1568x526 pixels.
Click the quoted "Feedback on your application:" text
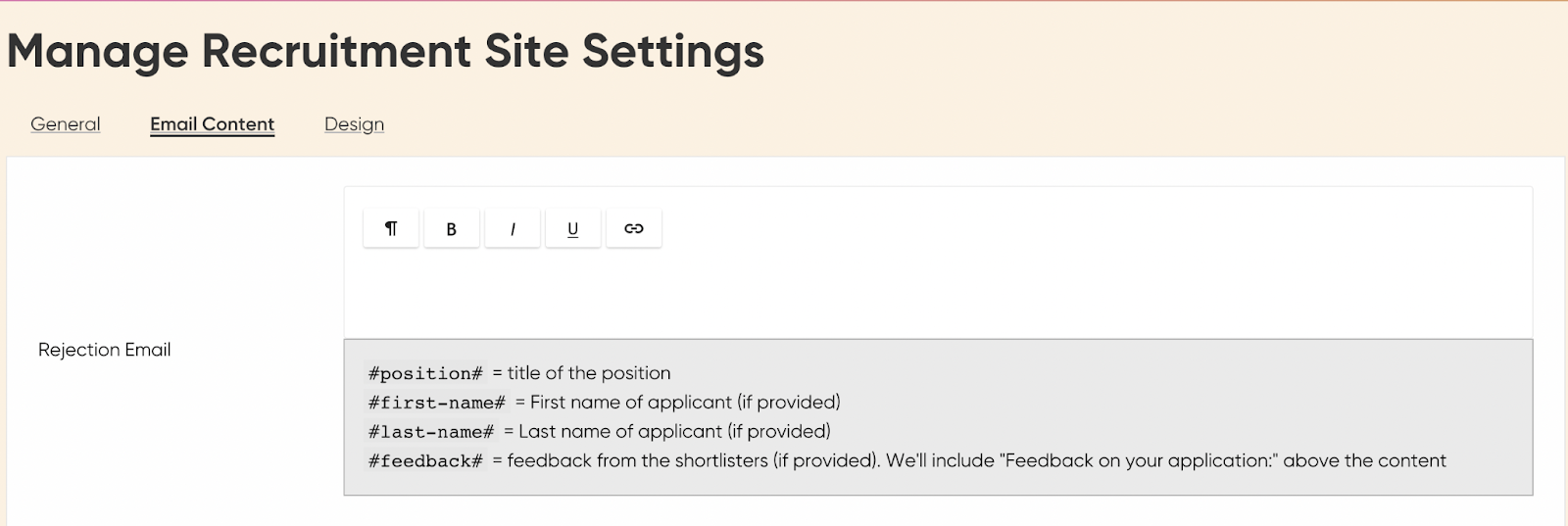(1138, 461)
